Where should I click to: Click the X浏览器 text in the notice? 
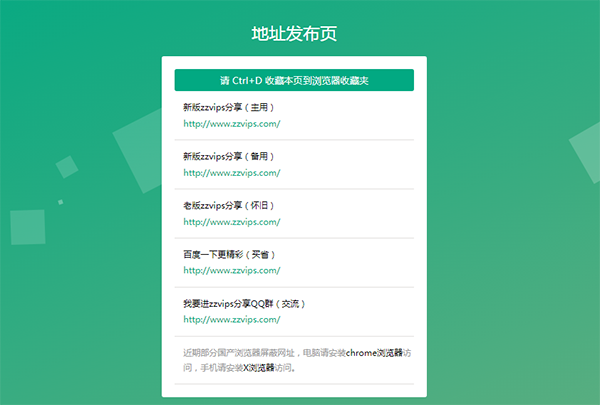point(259,368)
